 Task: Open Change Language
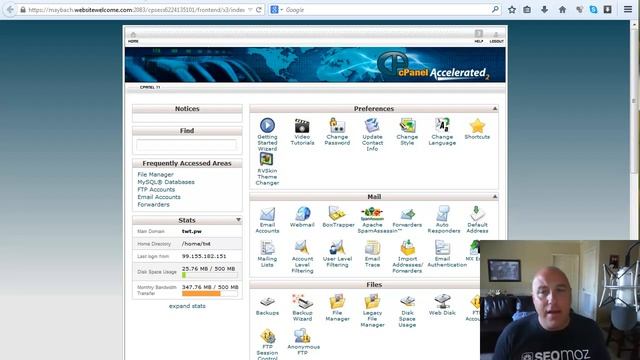click(x=442, y=126)
